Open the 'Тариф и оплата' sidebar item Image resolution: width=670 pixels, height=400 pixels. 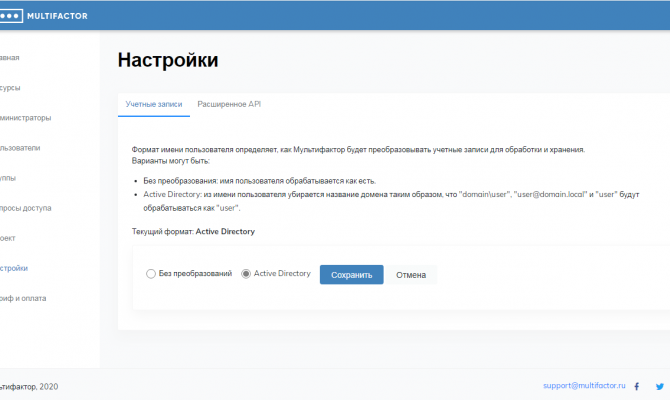click(x=23, y=298)
